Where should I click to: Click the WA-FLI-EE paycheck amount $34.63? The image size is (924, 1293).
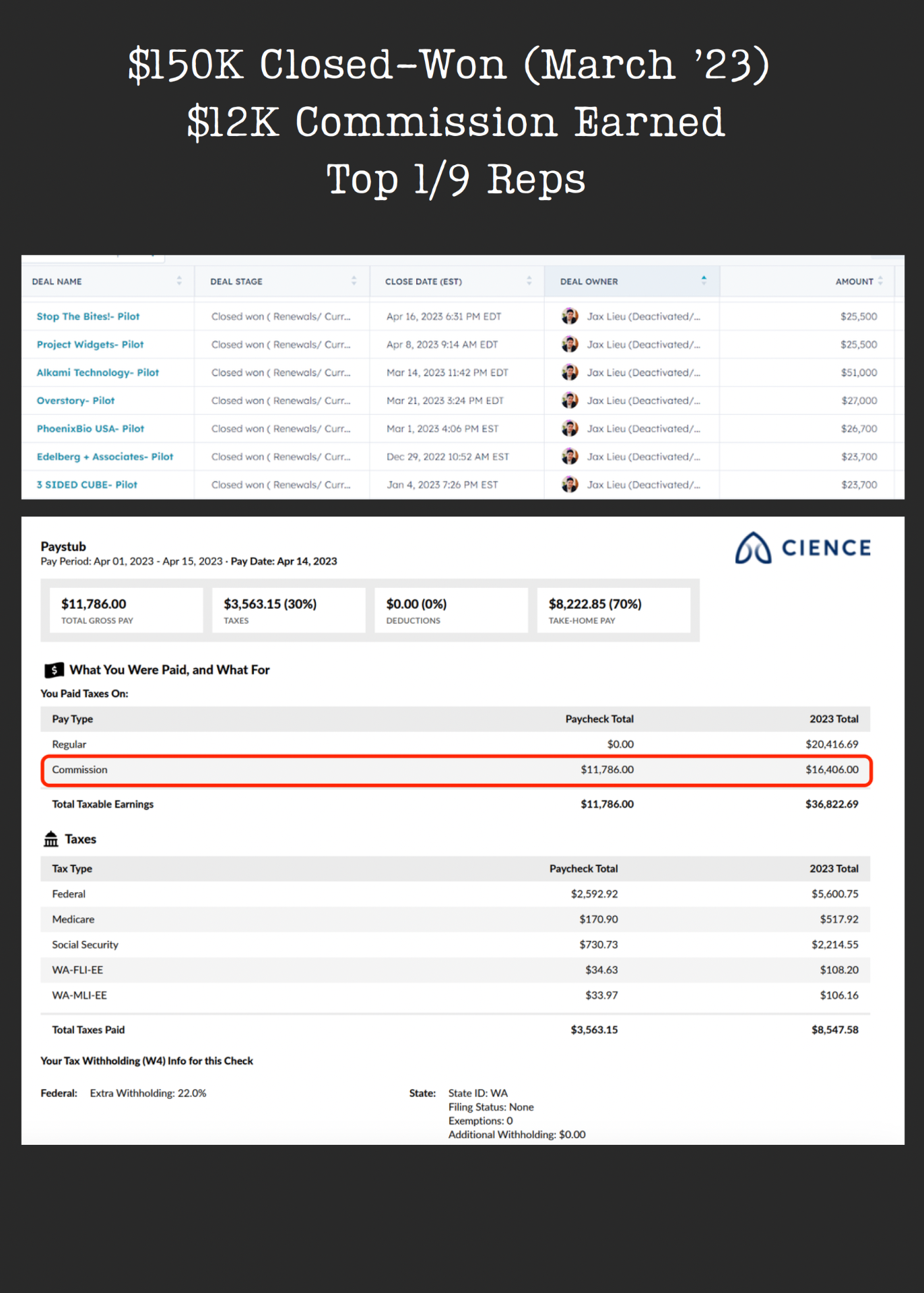601,970
